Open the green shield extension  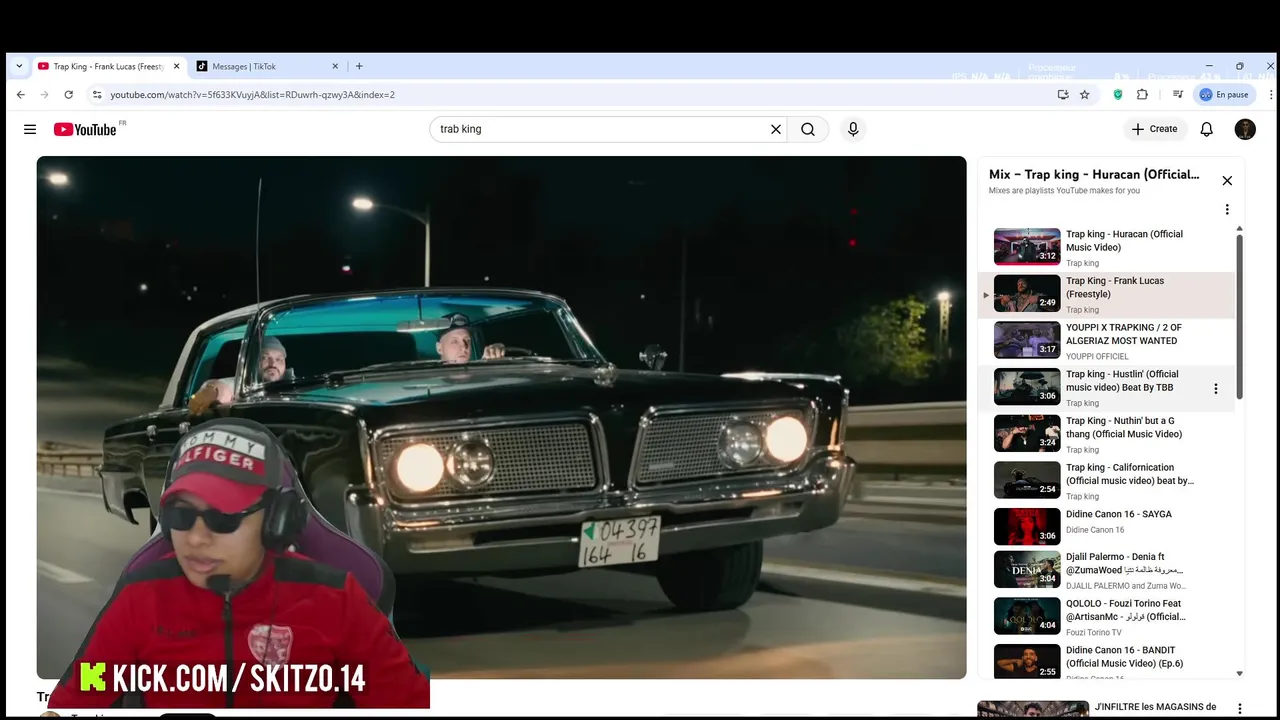point(1118,94)
